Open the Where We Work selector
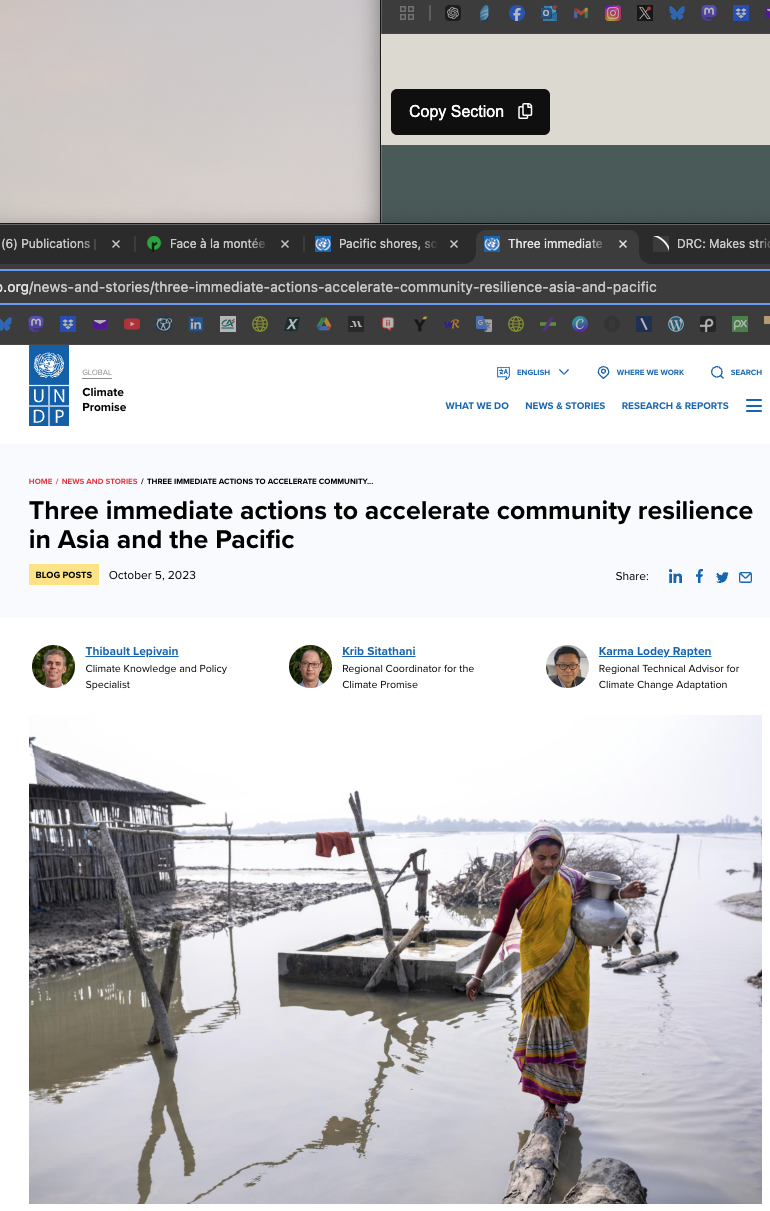770x1211 pixels. [x=641, y=372]
